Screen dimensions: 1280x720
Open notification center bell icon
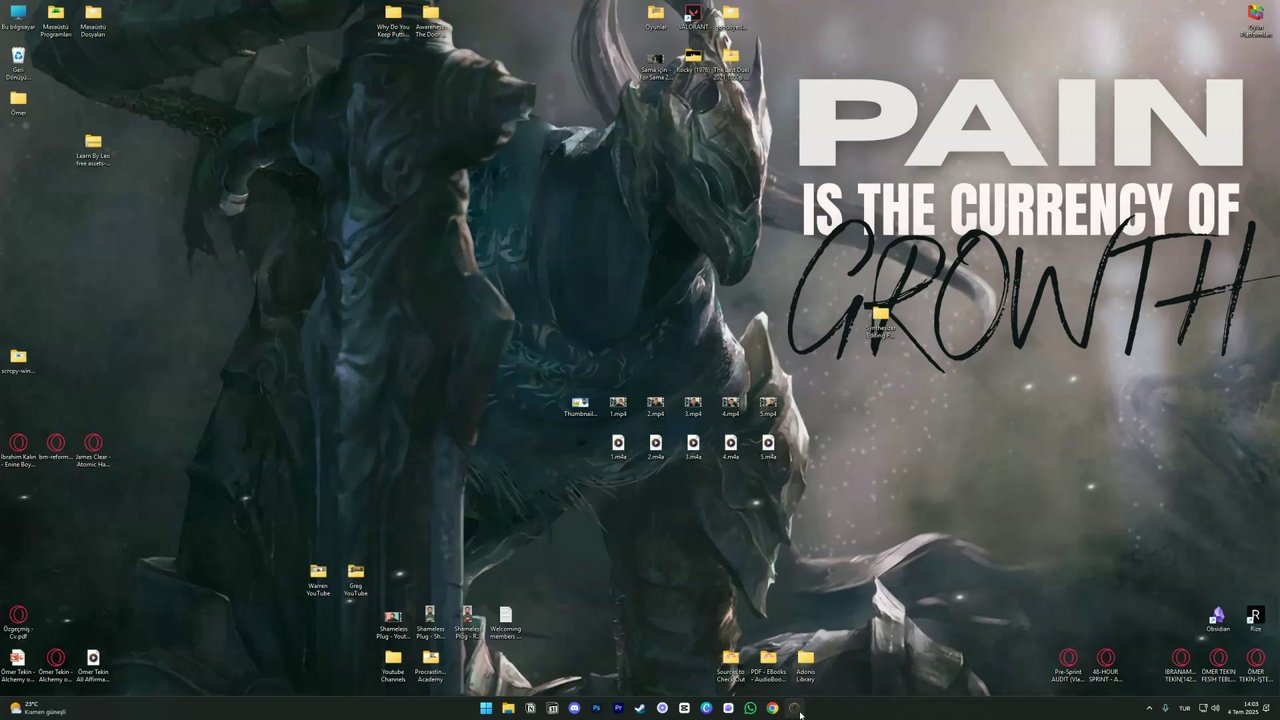click(1267, 708)
